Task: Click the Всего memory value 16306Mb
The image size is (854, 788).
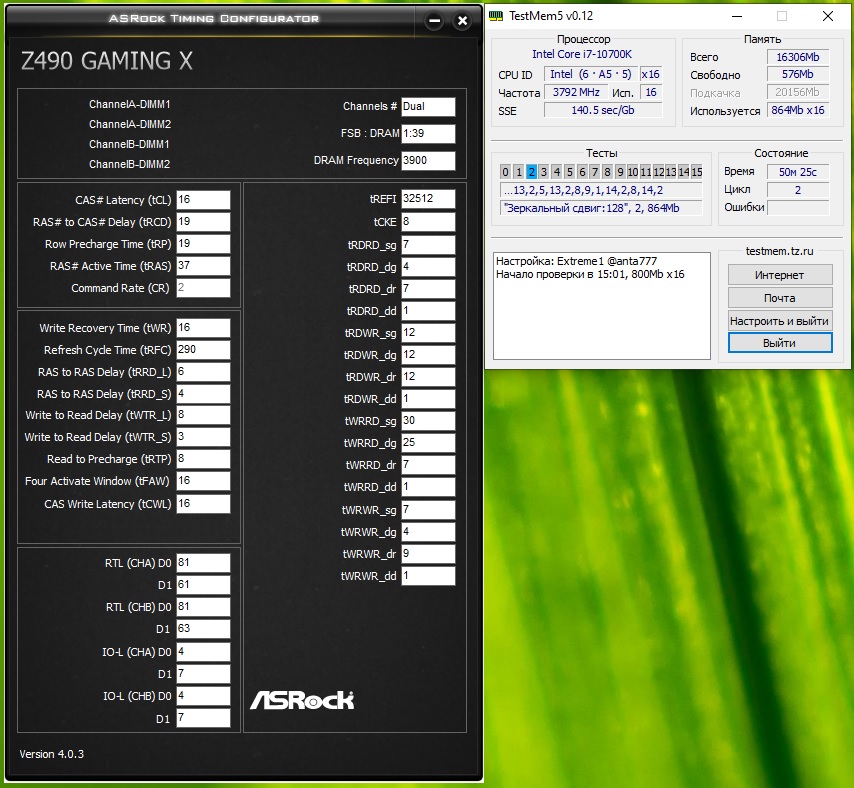Action: point(798,57)
